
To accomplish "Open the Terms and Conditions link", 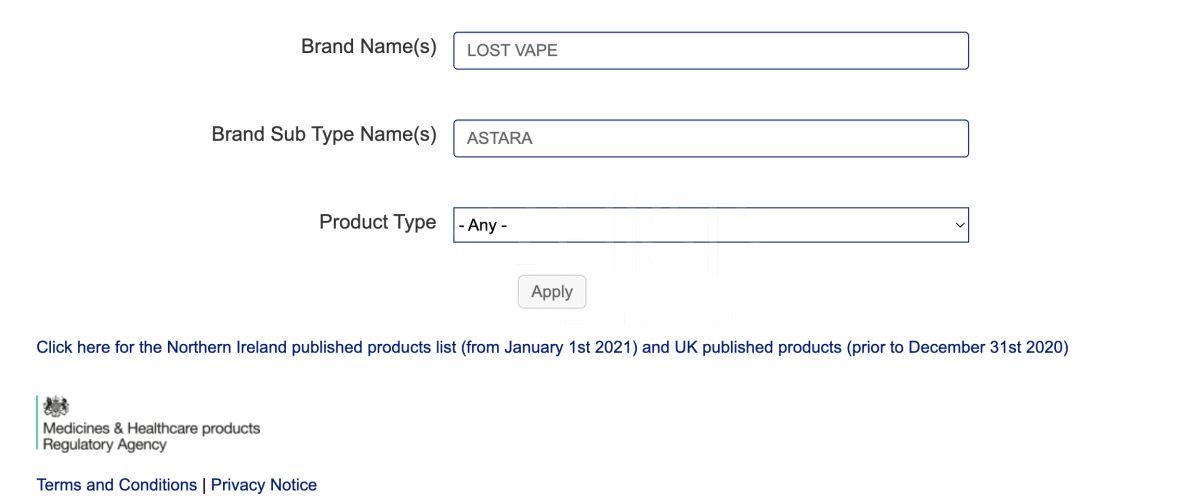I will 117,485.
